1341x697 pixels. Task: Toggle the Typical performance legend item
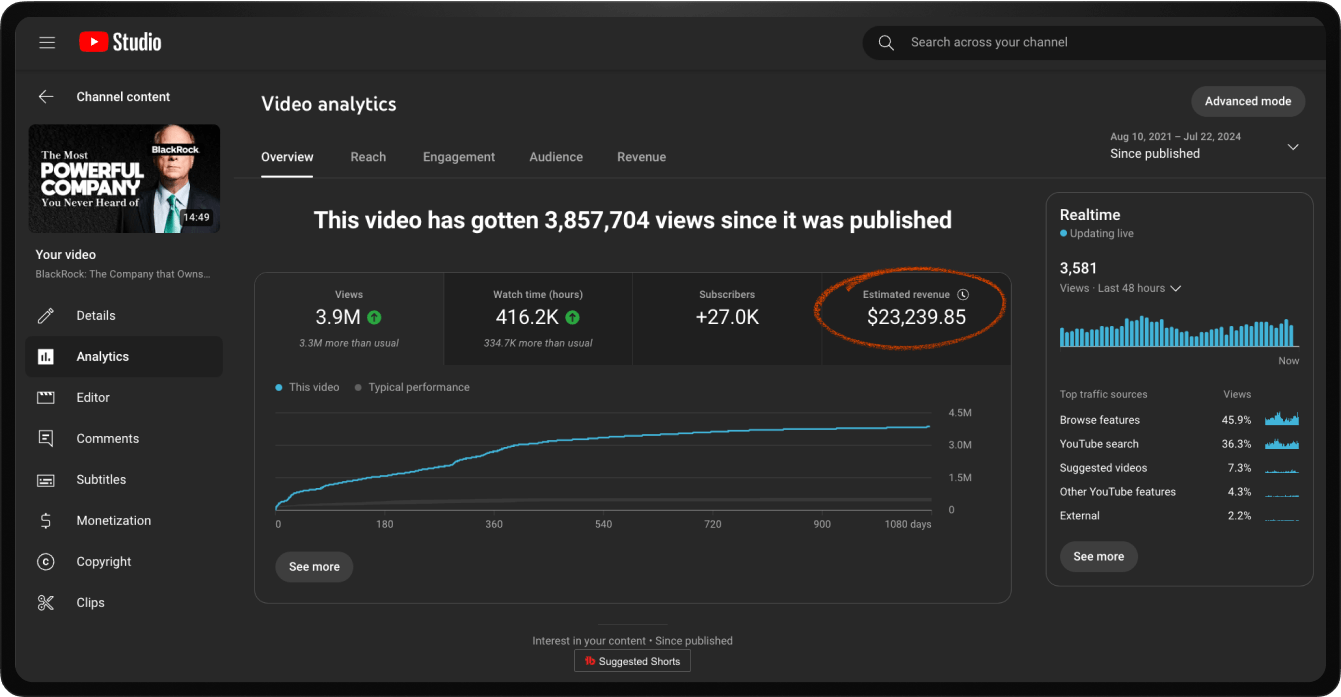[x=412, y=387]
